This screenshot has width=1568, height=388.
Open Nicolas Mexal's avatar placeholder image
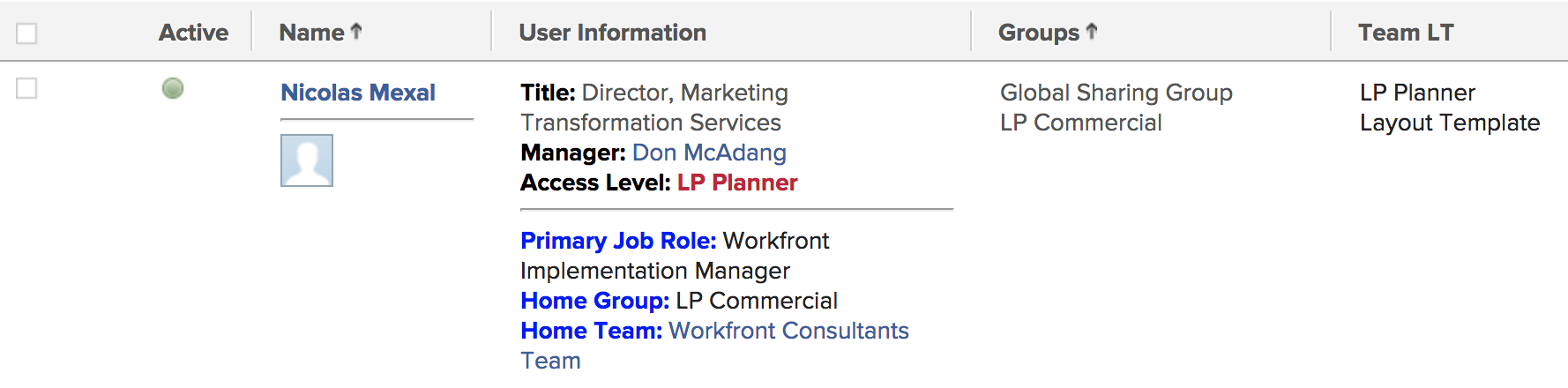(x=307, y=160)
